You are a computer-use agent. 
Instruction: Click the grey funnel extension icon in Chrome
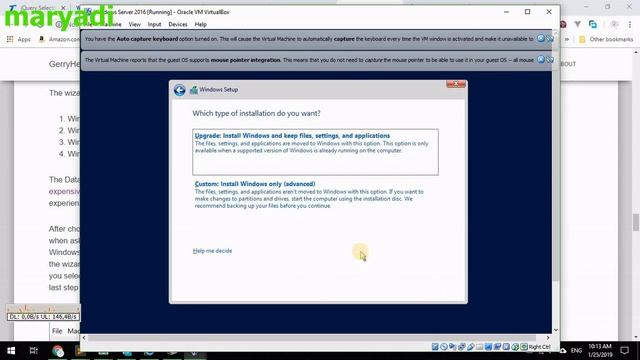578,24
